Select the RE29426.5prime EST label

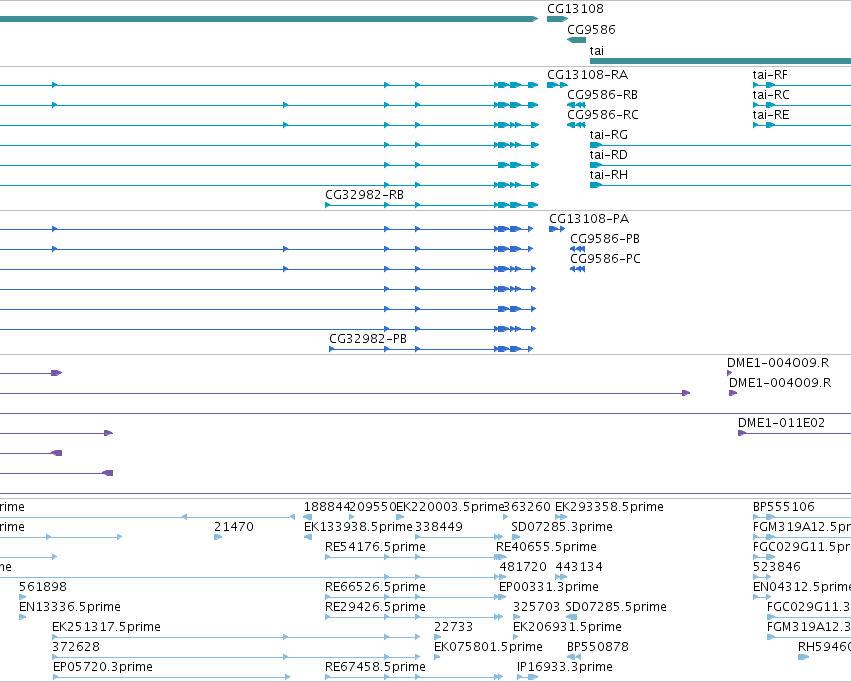coord(375,608)
